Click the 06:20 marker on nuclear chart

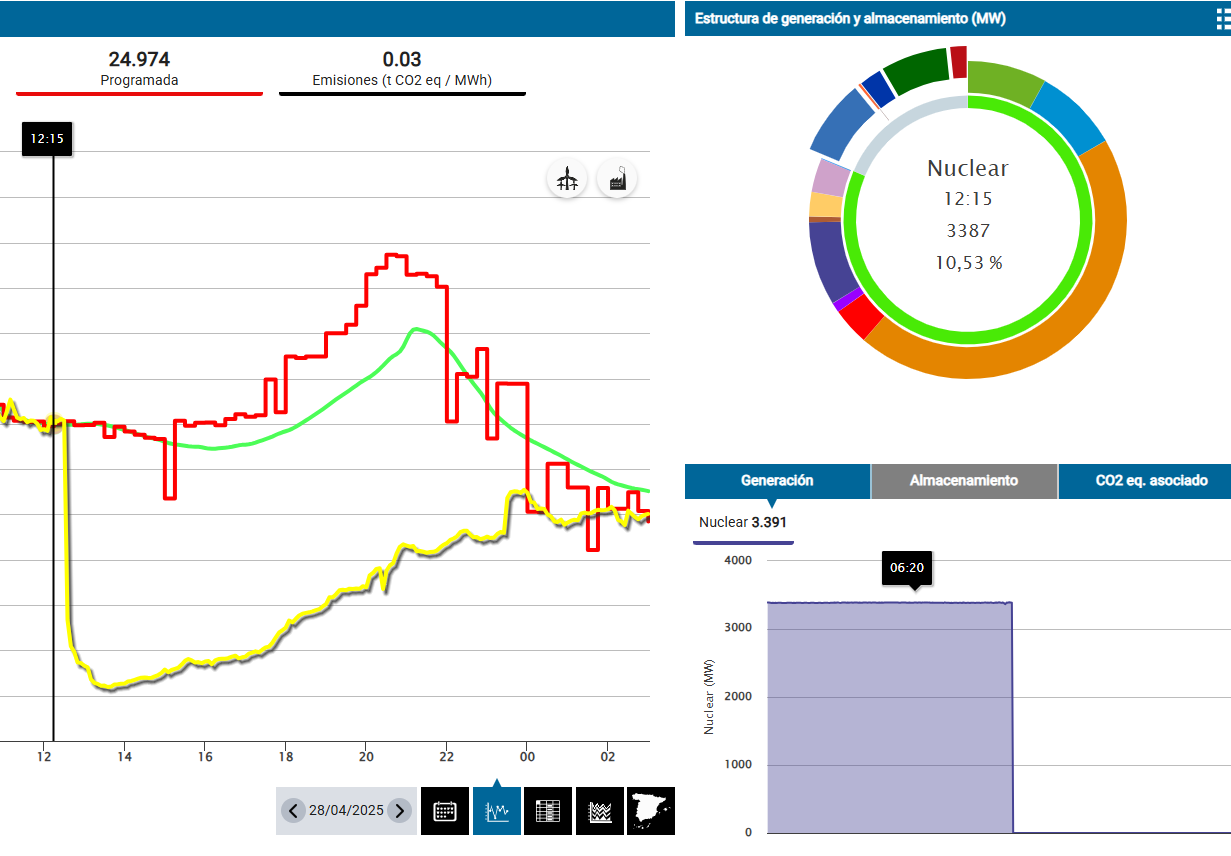[907, 567]
